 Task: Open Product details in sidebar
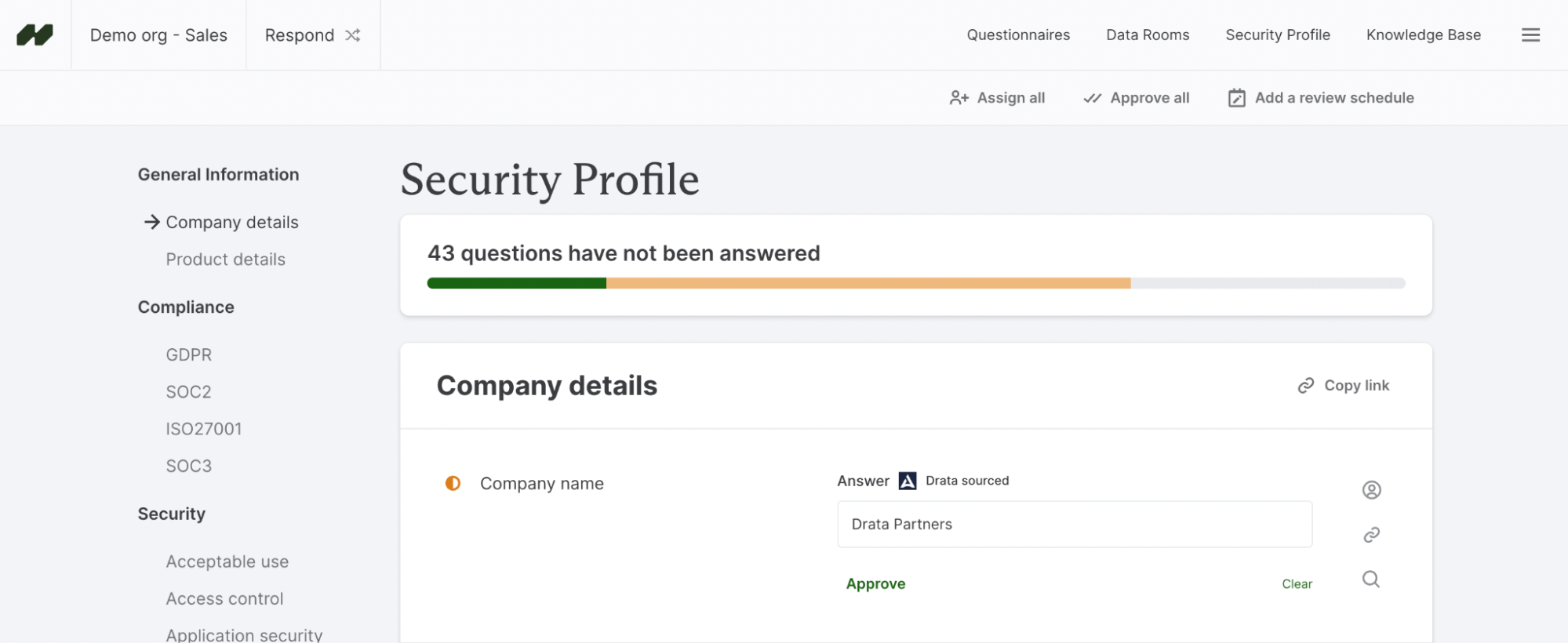click(x=225, y=260)
